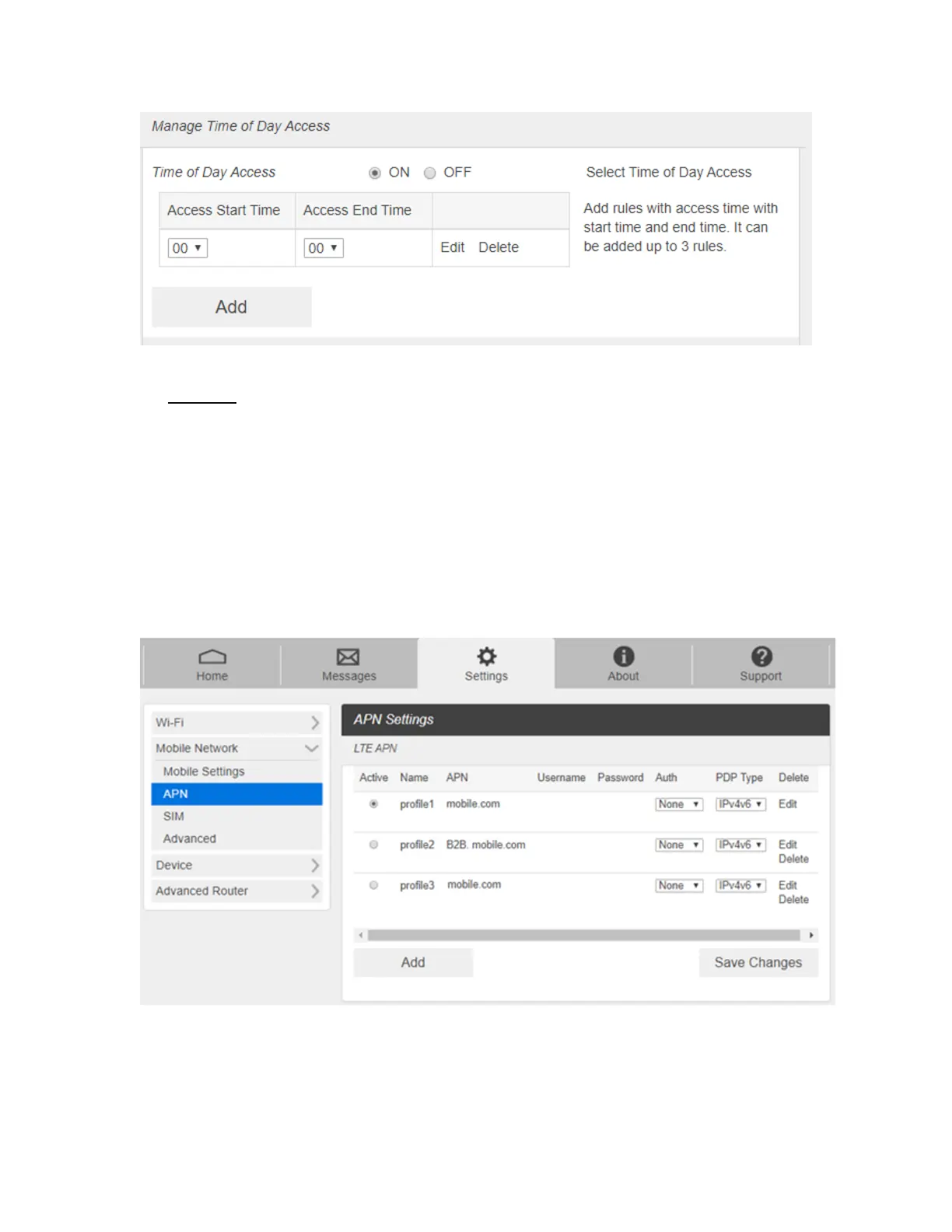Click the Home house icon
Viewport: 952px width, 1232px height.
[212, 656]
